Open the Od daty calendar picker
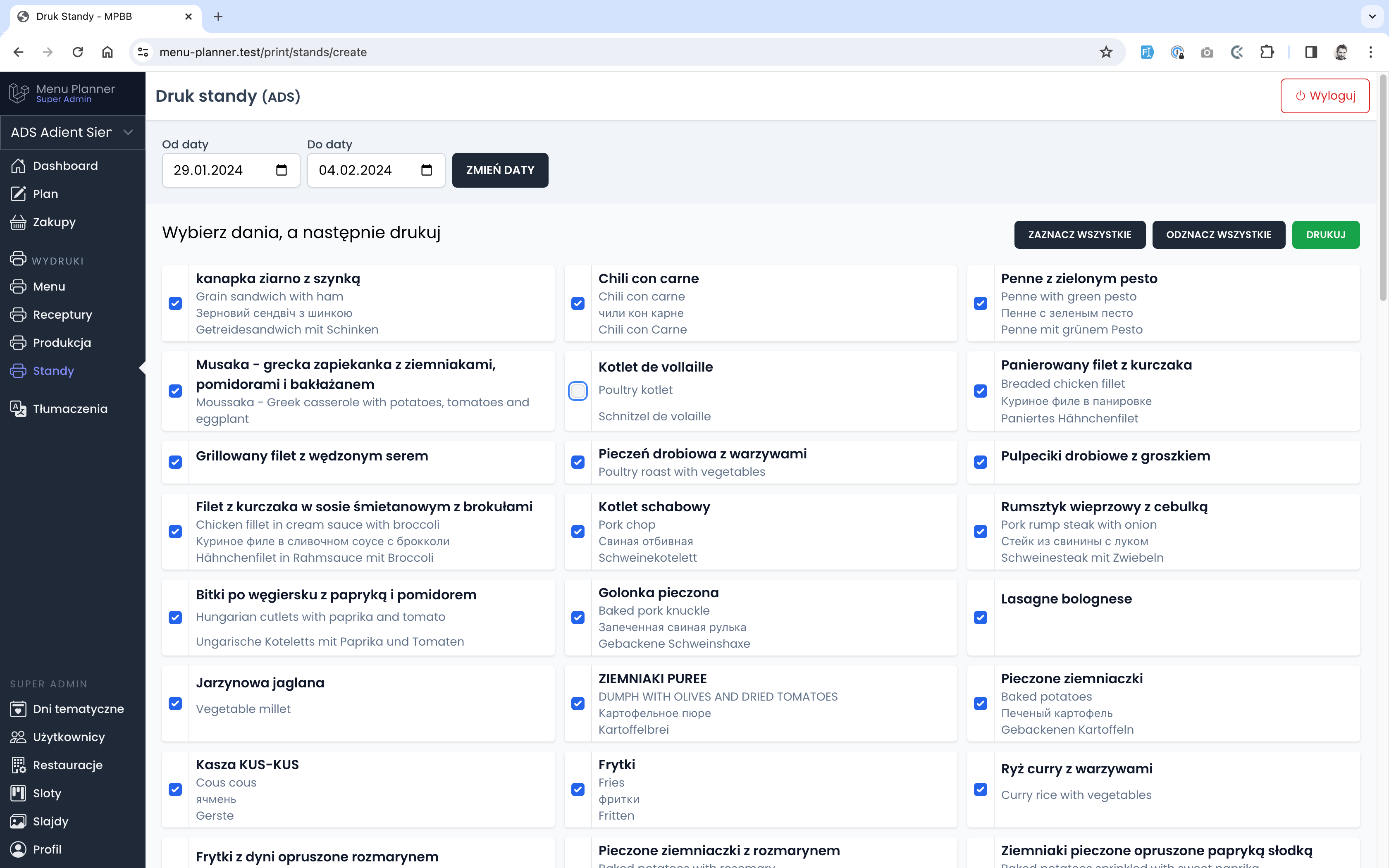 (x=281, y=170)
